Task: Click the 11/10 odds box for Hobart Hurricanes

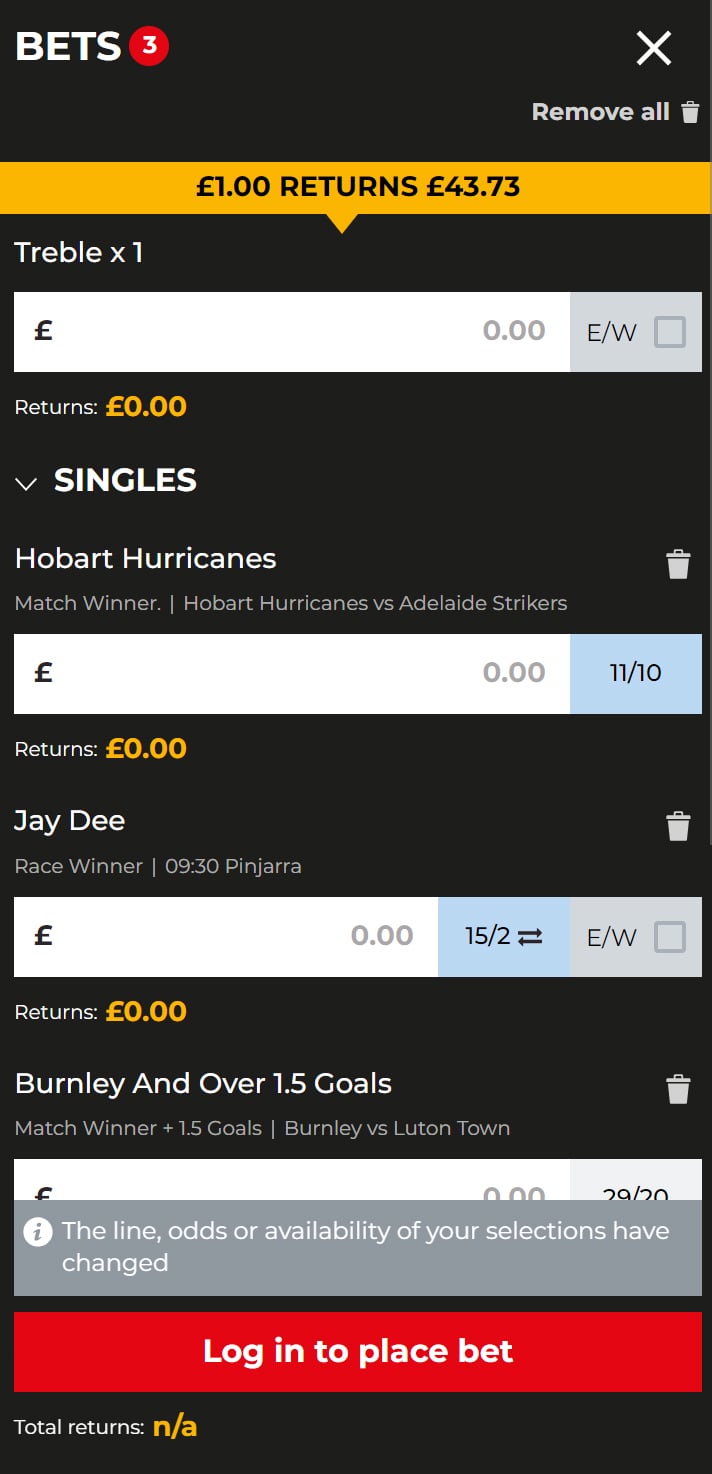Action: click(636, 674)
